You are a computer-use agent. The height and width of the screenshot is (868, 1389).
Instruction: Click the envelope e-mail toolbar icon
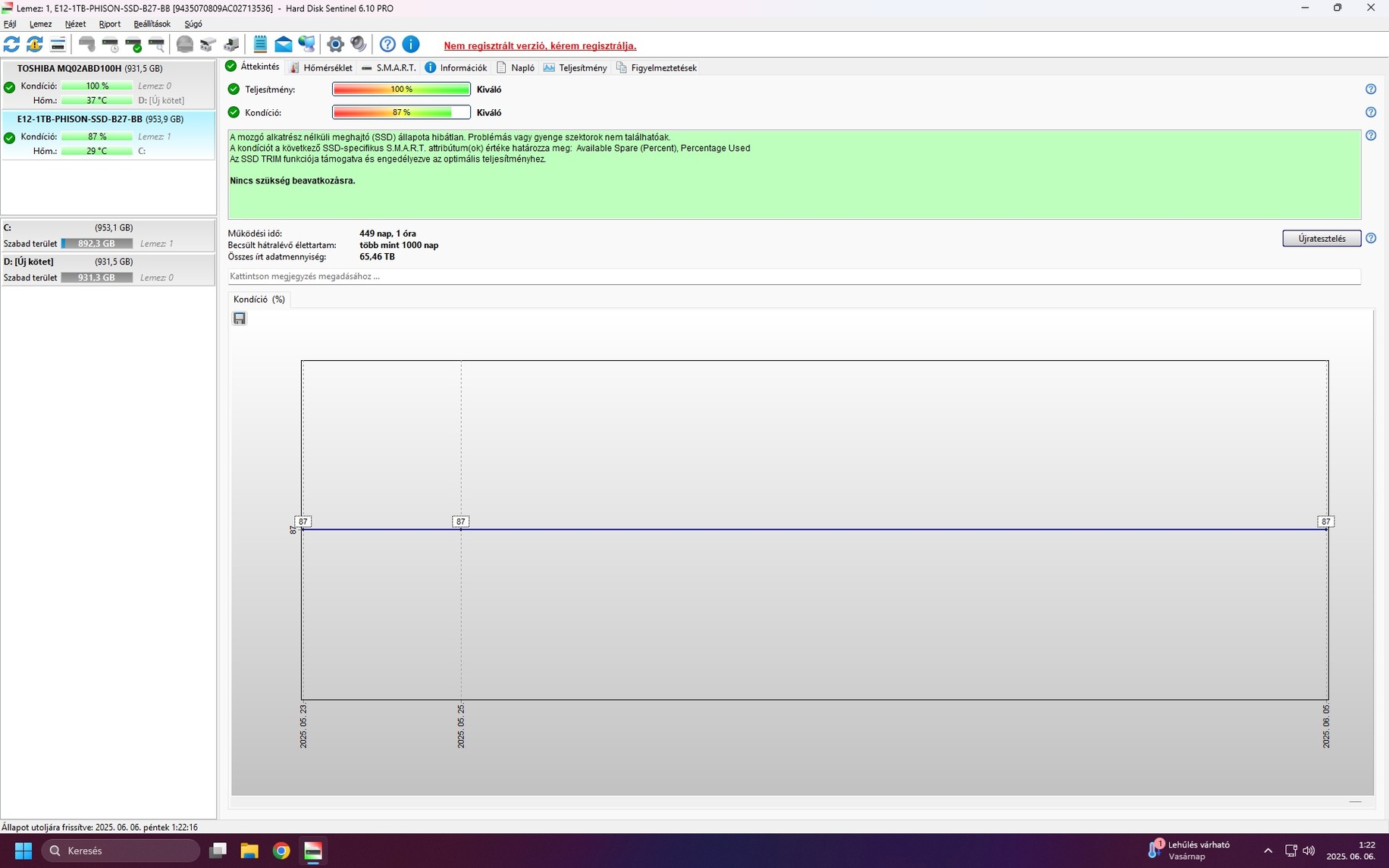283,44
